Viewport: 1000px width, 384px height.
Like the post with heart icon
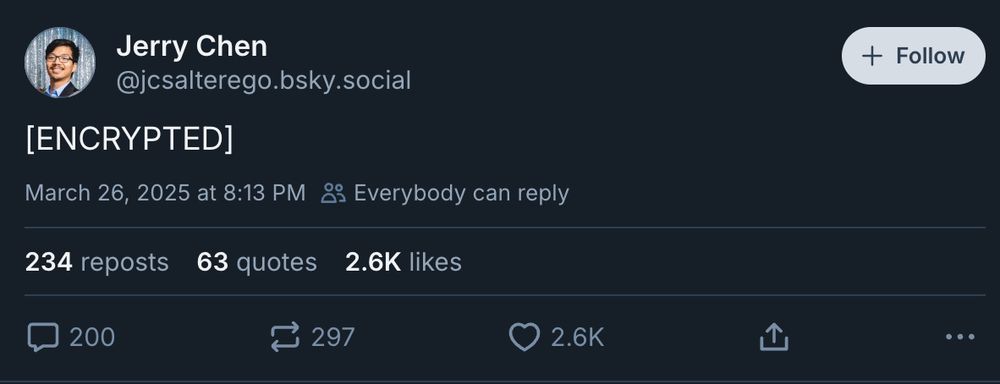524,337
